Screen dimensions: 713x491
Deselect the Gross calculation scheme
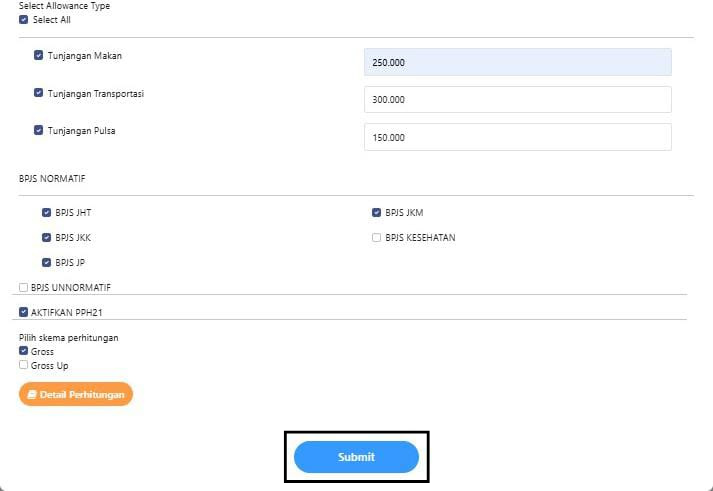click(x=24, y=351)
